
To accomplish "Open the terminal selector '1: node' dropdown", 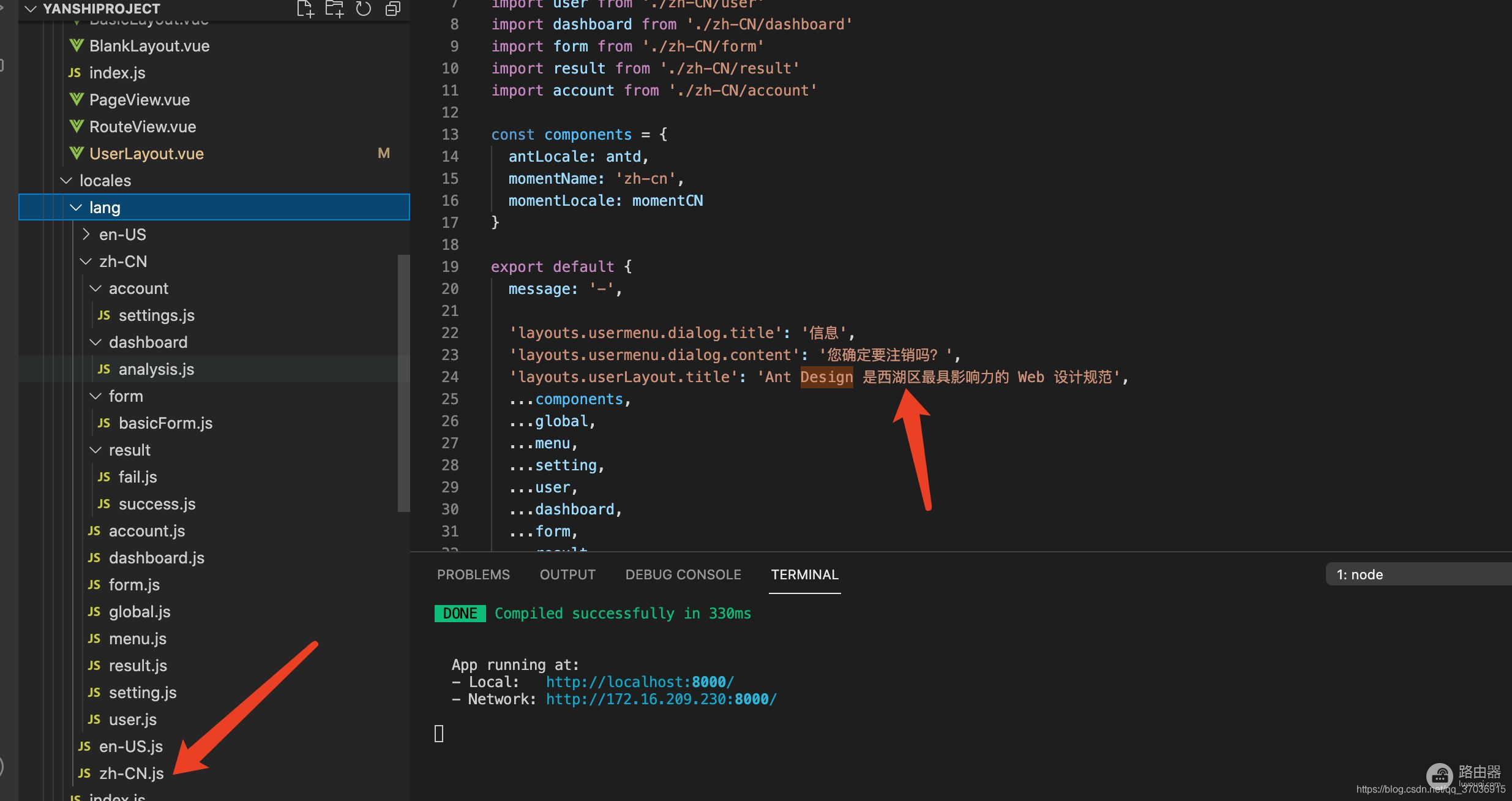I will [1419, 574].
